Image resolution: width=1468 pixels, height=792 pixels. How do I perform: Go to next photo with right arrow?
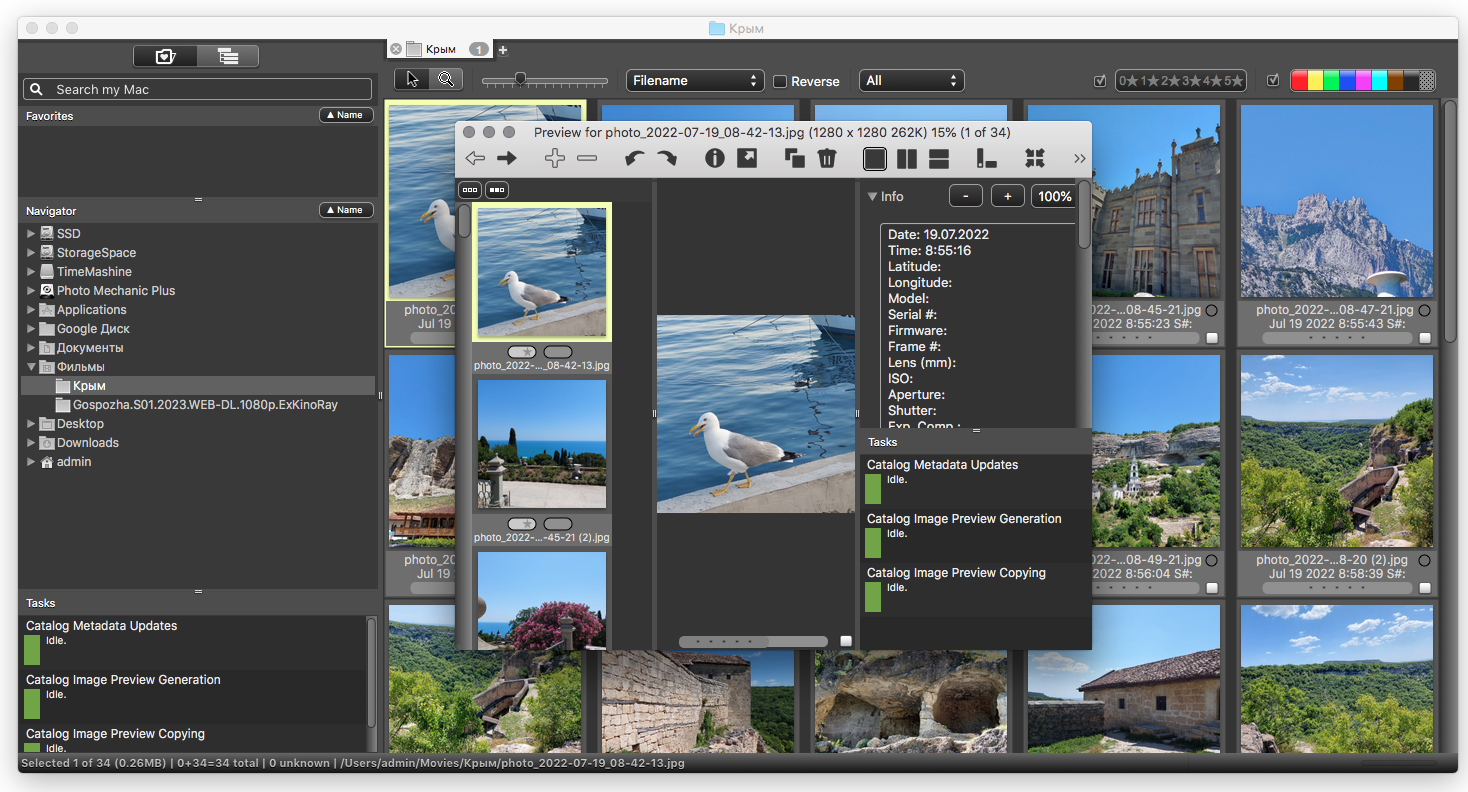click(x=507, y=158)
